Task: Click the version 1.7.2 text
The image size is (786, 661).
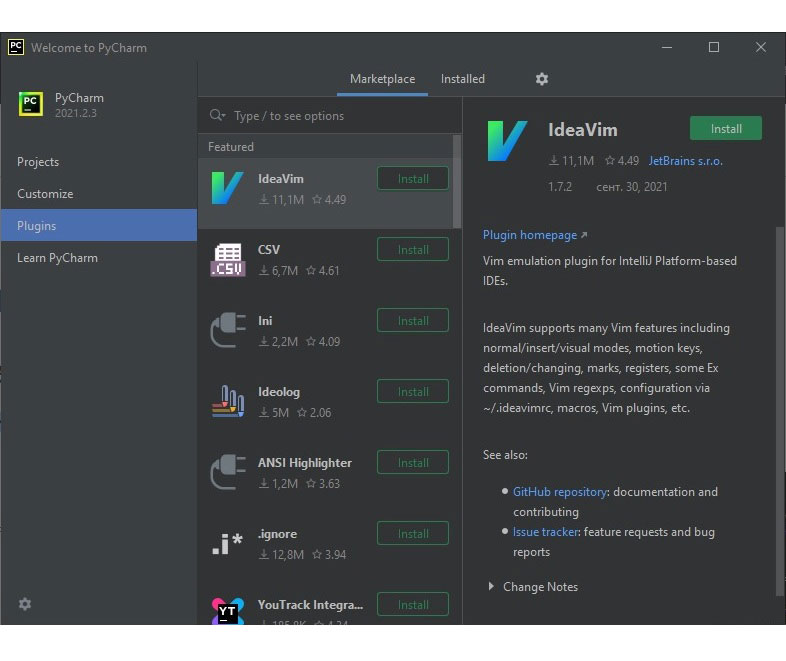Action: [559, 187]
